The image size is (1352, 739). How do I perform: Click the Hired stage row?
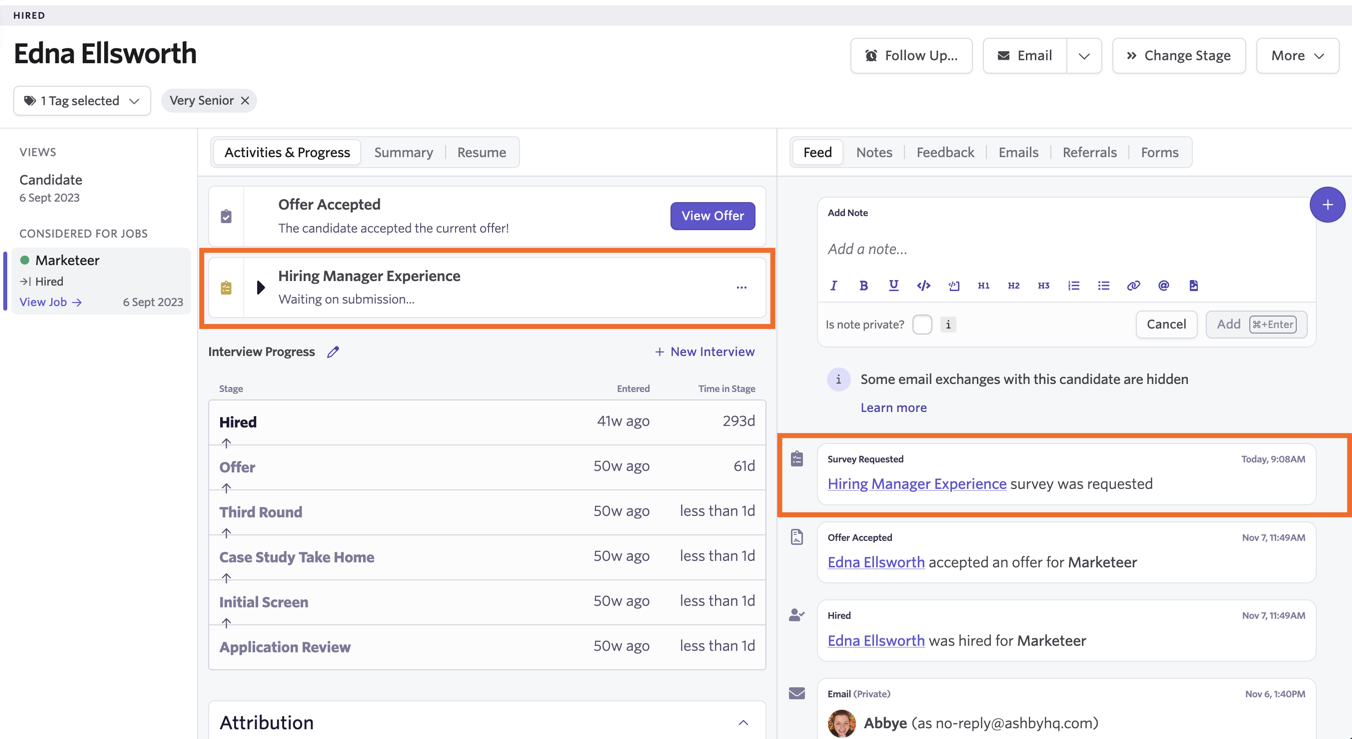(x=487, y=422)
